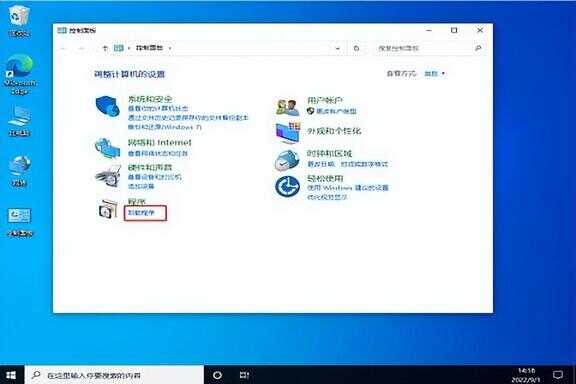
Task: Open the 类别 view-by dropdown
Action: [435, 74]
